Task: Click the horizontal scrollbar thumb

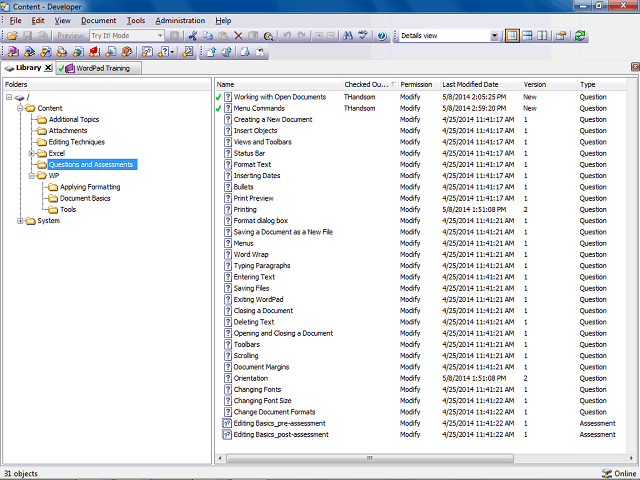Action: pos(369,458)
